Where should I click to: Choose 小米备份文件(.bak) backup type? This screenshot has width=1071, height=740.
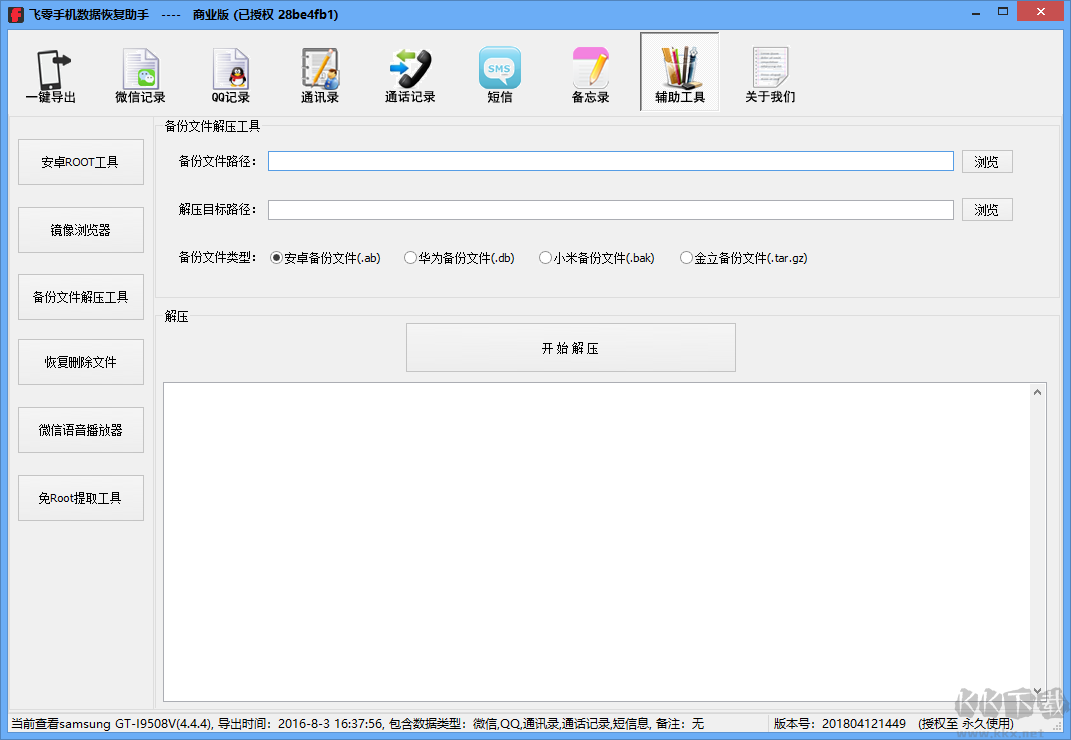545,257
